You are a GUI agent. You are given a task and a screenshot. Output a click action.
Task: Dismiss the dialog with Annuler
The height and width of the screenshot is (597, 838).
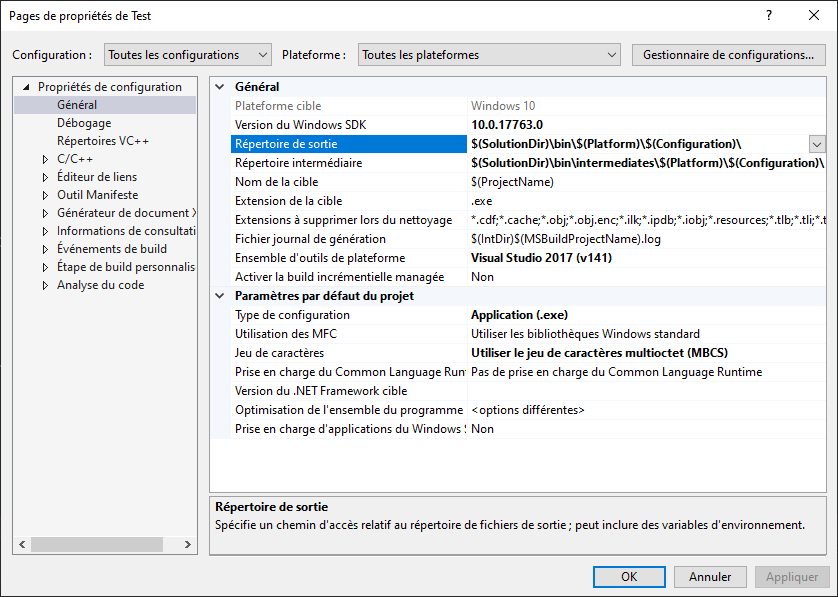pyautogui.click(x=710, y=576)
